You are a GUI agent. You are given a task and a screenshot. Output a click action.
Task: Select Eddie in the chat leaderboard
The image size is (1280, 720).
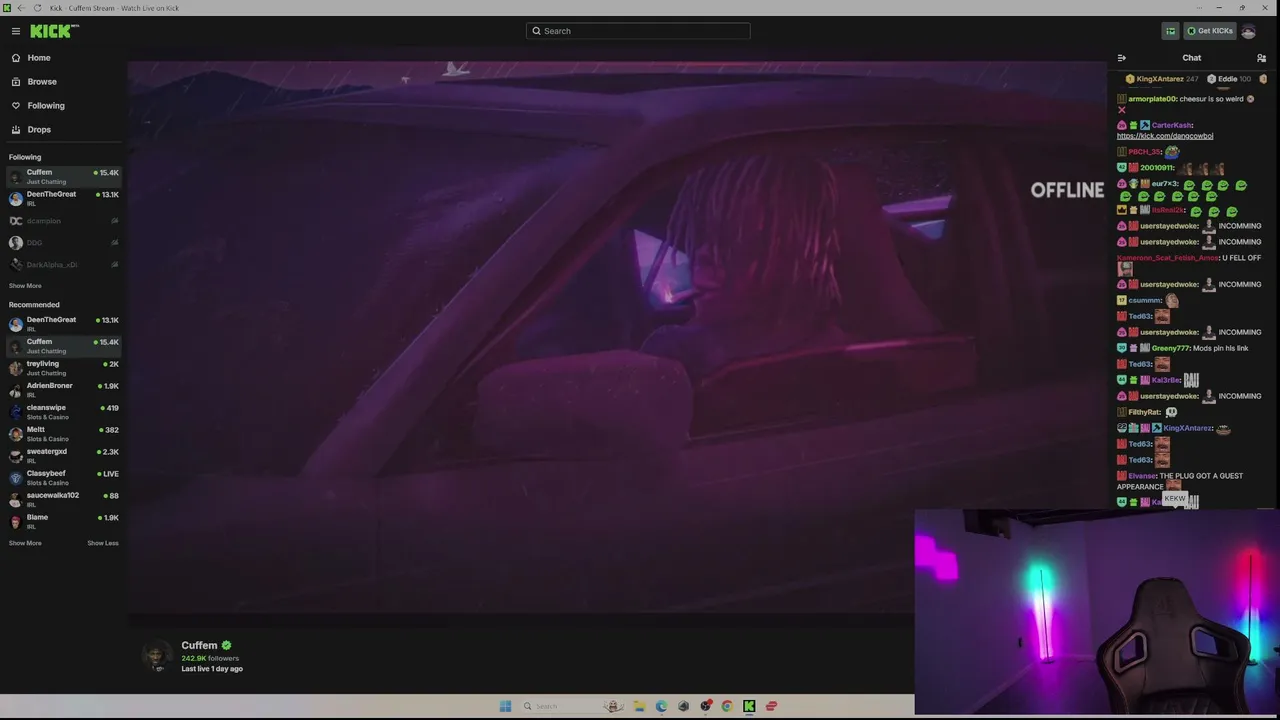[x=1228, y=79]
